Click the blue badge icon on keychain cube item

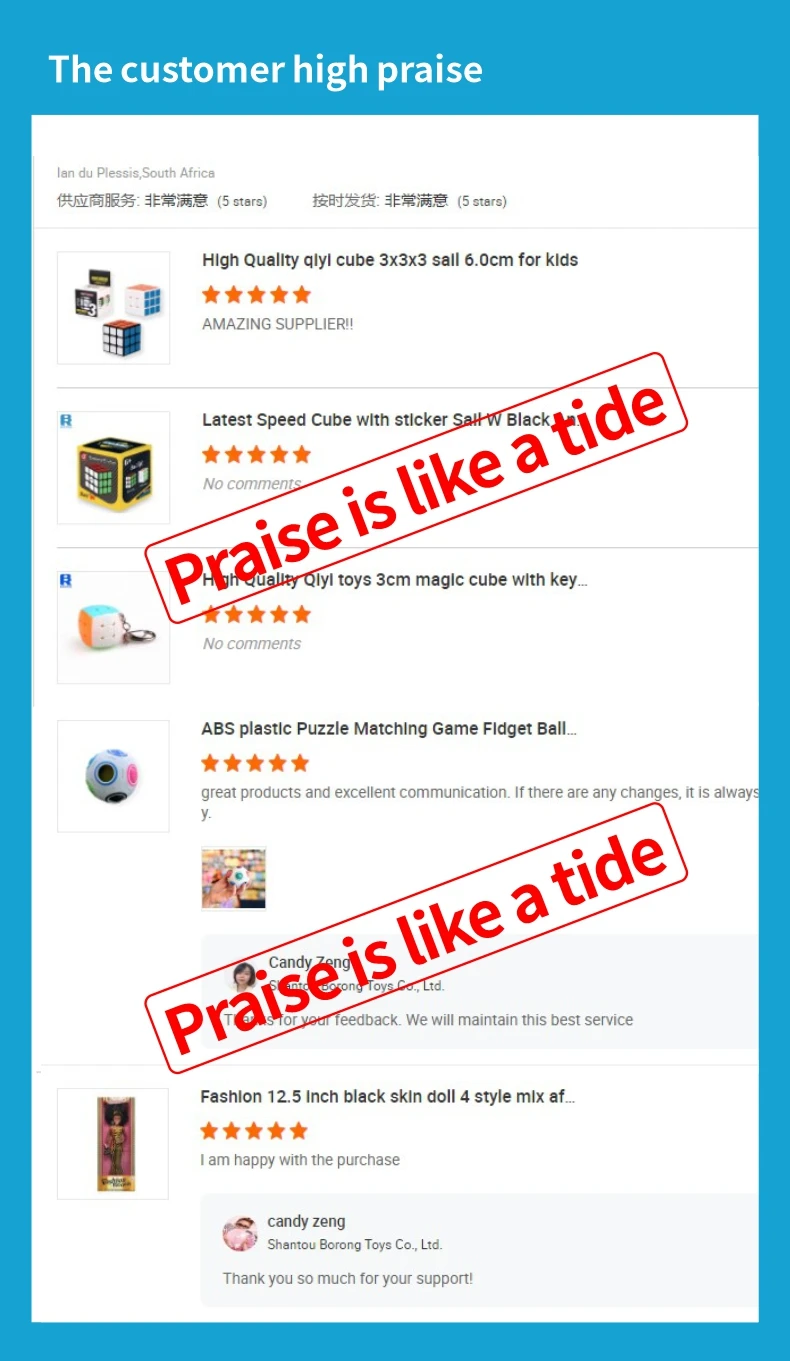click(66, 581)
